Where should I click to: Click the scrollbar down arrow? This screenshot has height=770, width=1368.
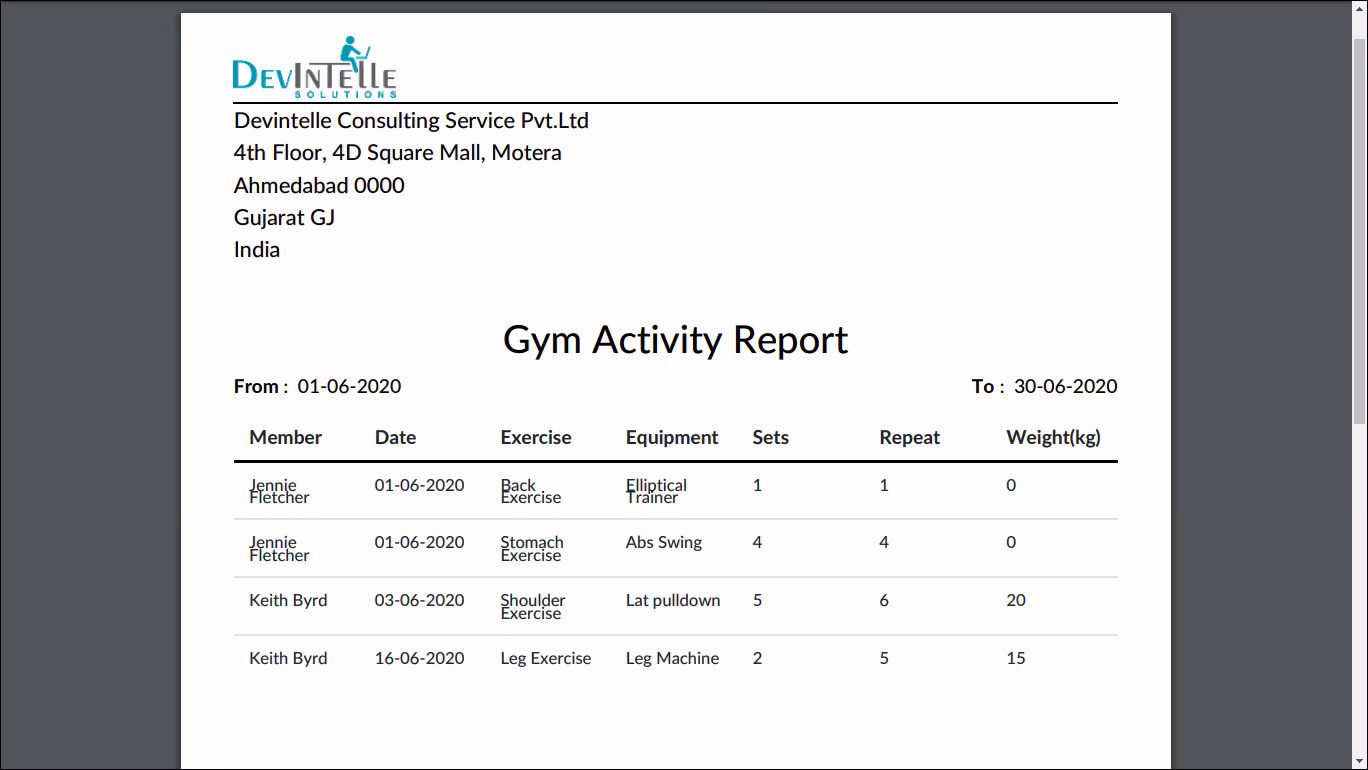(1360, 762)
